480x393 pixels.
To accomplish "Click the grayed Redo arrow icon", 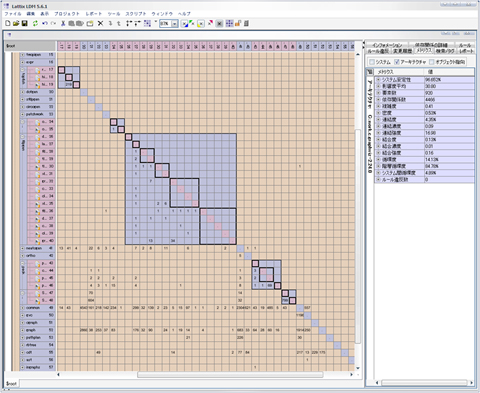I will [x=53, y=23].
